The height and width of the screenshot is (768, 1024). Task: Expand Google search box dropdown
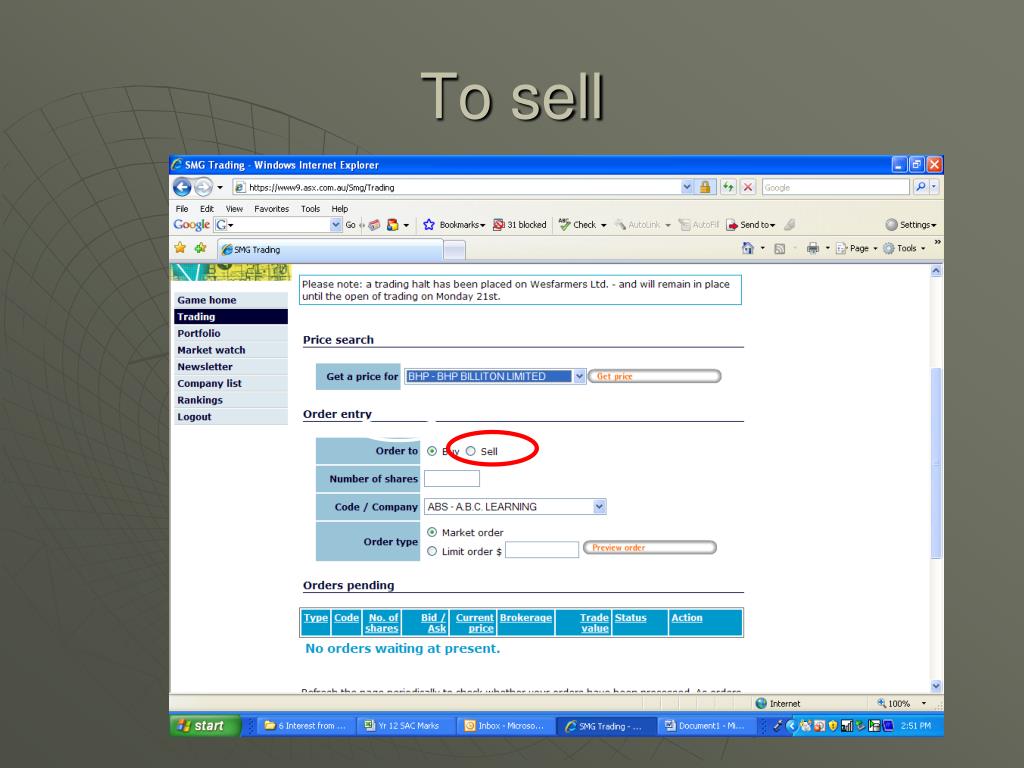(x=336, y=225)
